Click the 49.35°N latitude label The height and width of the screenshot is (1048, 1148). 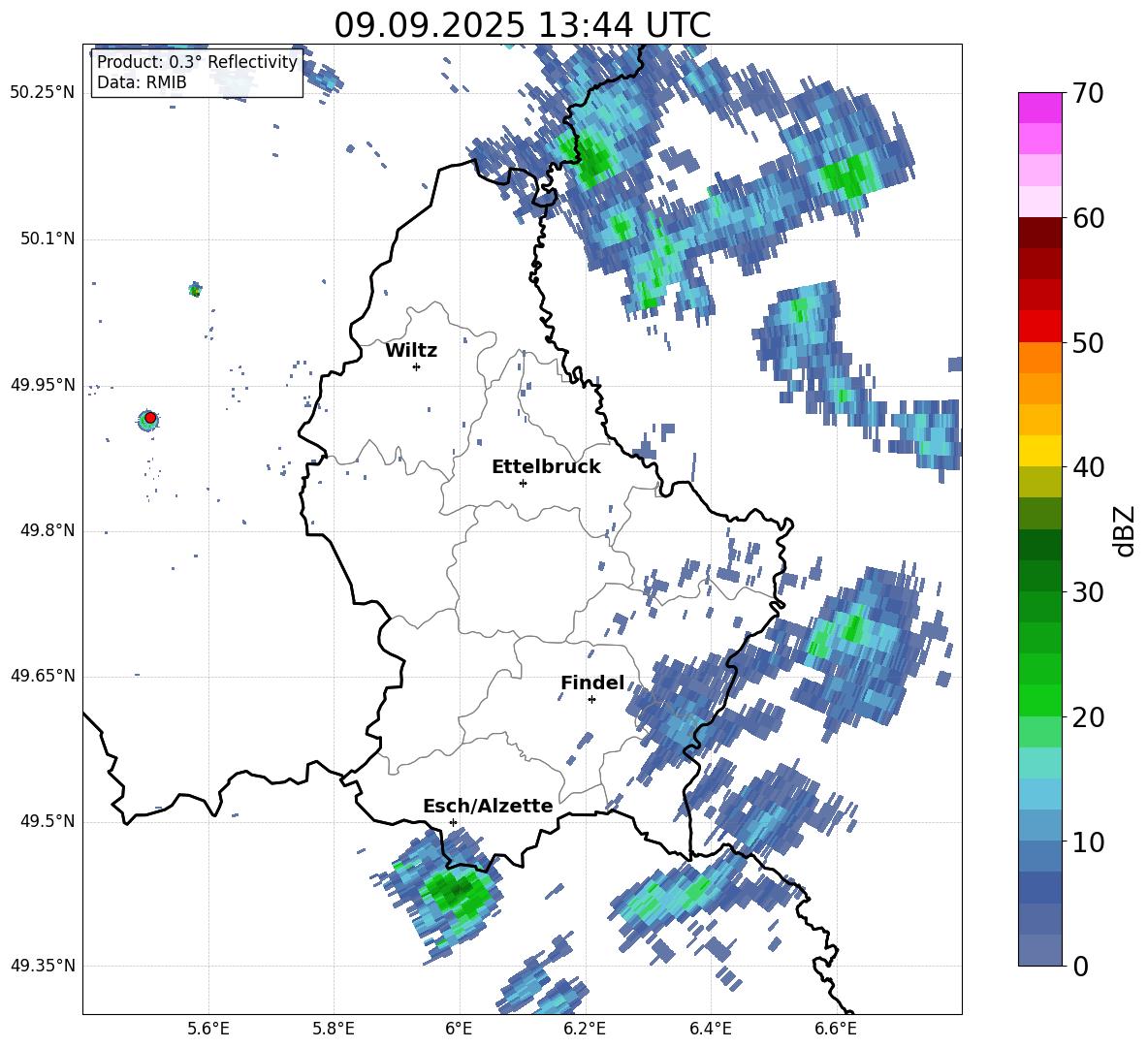click(x=43, y=966)
